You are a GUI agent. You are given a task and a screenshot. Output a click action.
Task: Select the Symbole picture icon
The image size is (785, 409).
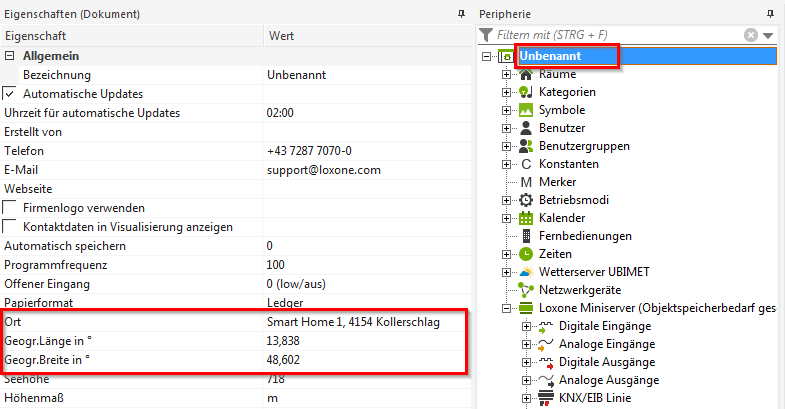(x=526, y=110)
